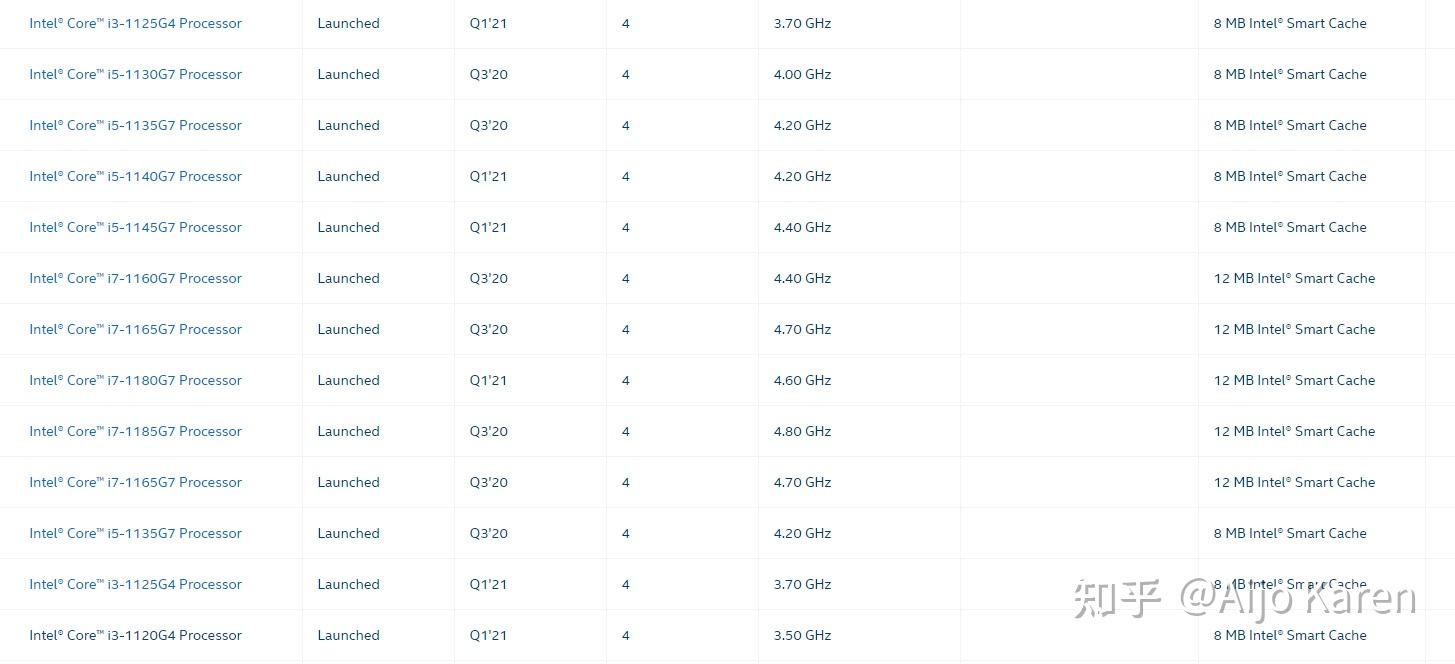
Task: Select the Intel Core i7-1180G7 Processor link
Action: pyautogui.click(x=135, y=380)
